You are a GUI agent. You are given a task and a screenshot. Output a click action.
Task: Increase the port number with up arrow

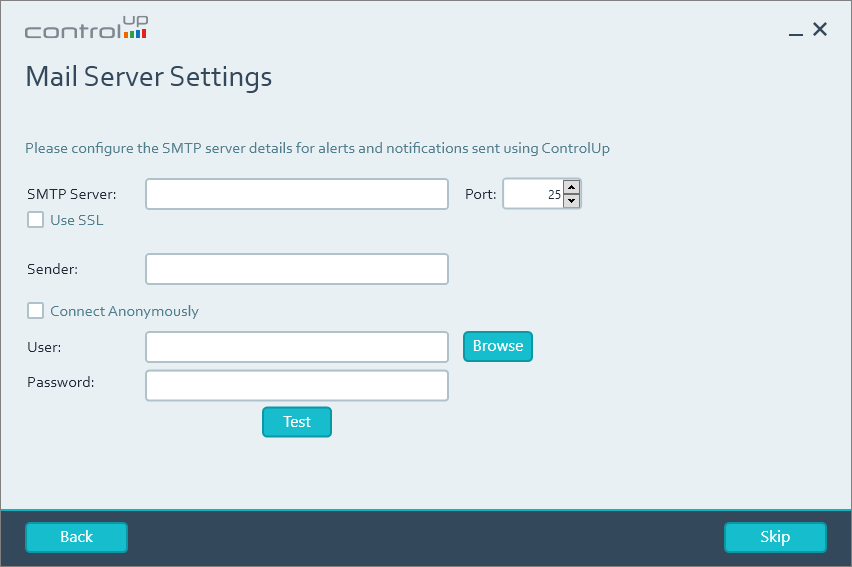point(571,187)
